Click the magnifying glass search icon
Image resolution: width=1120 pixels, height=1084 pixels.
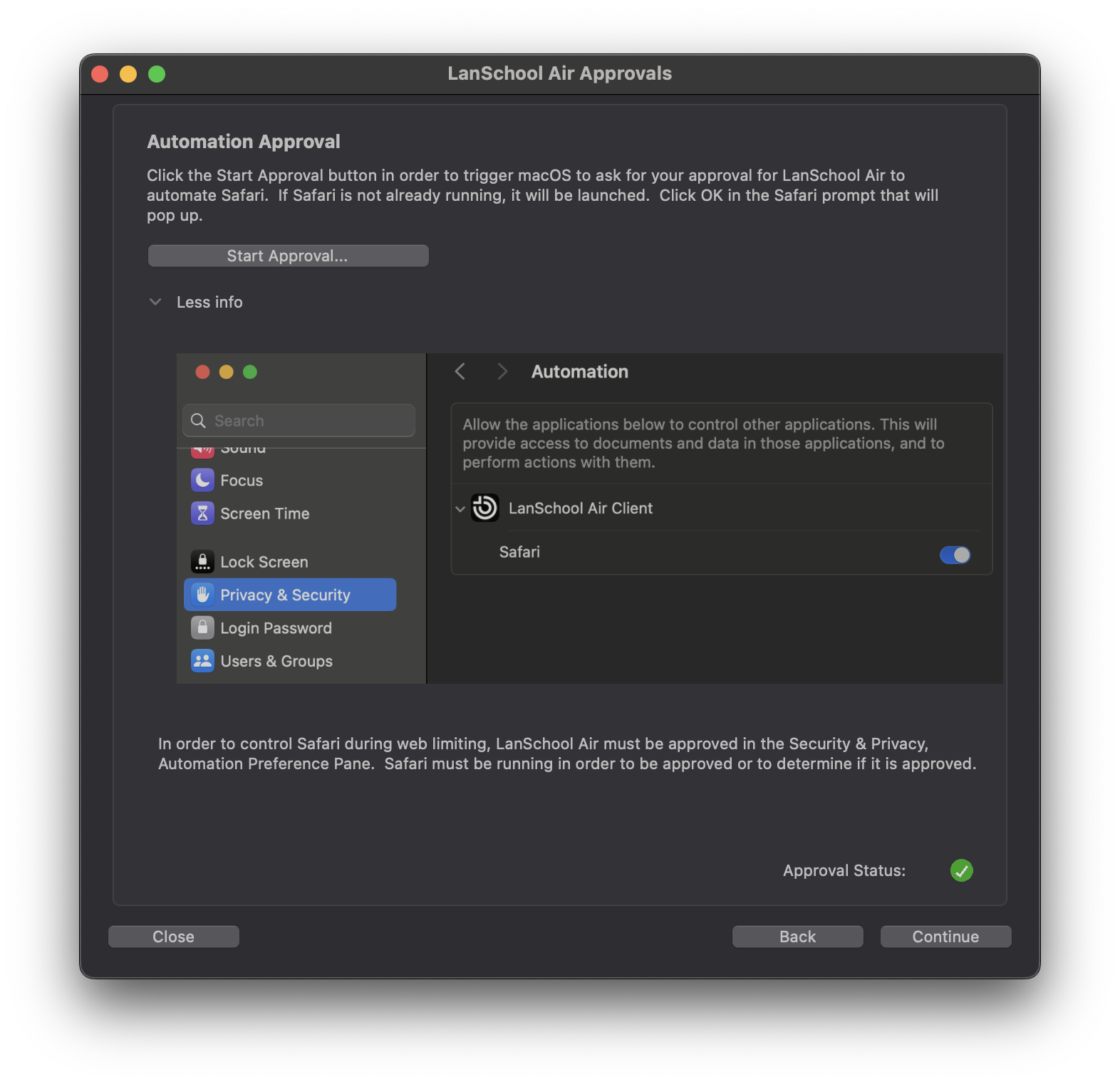(x=199, y=420)
